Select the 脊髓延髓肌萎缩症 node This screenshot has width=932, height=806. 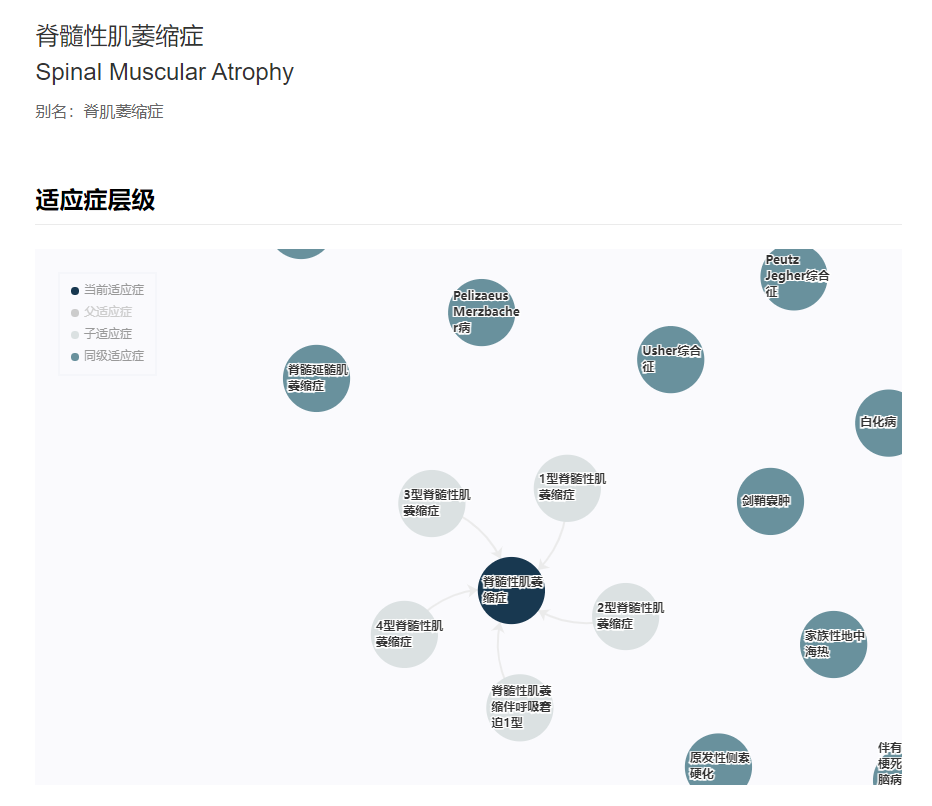(x=317, y=378)
